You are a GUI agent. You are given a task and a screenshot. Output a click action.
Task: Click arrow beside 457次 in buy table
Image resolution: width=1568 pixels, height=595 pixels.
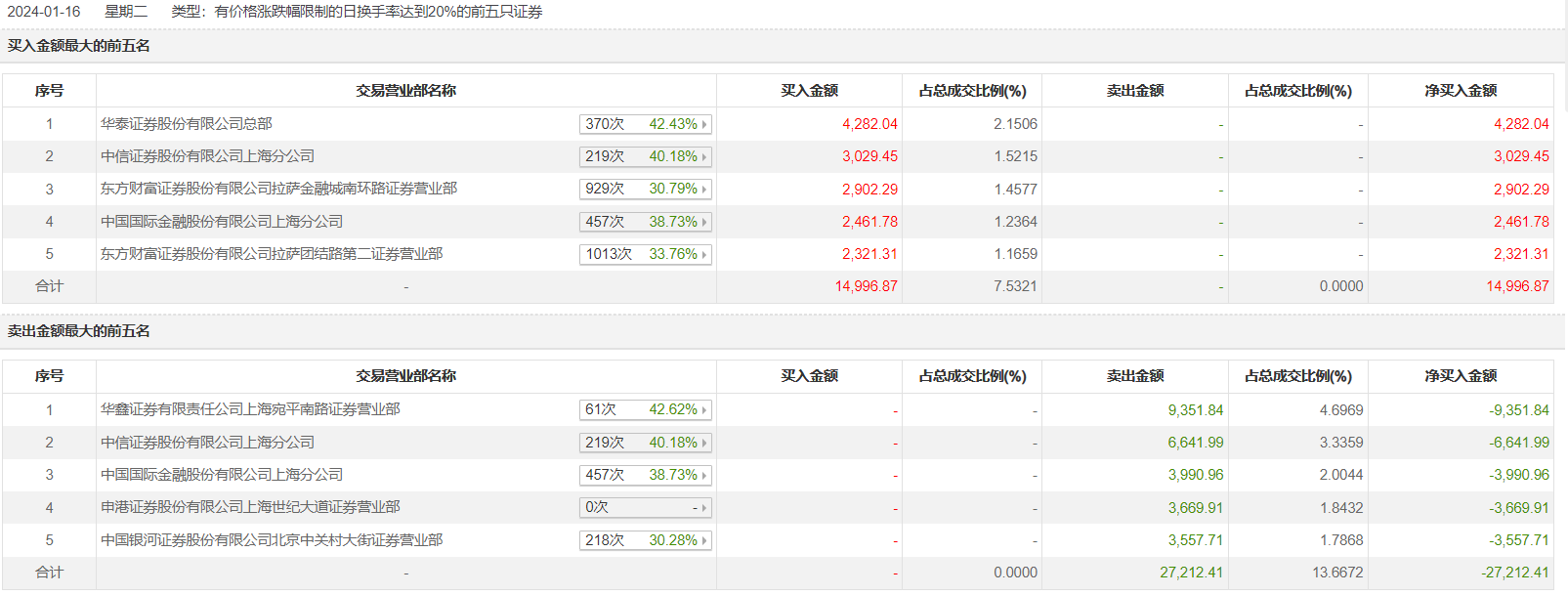[x=704, y=222]
